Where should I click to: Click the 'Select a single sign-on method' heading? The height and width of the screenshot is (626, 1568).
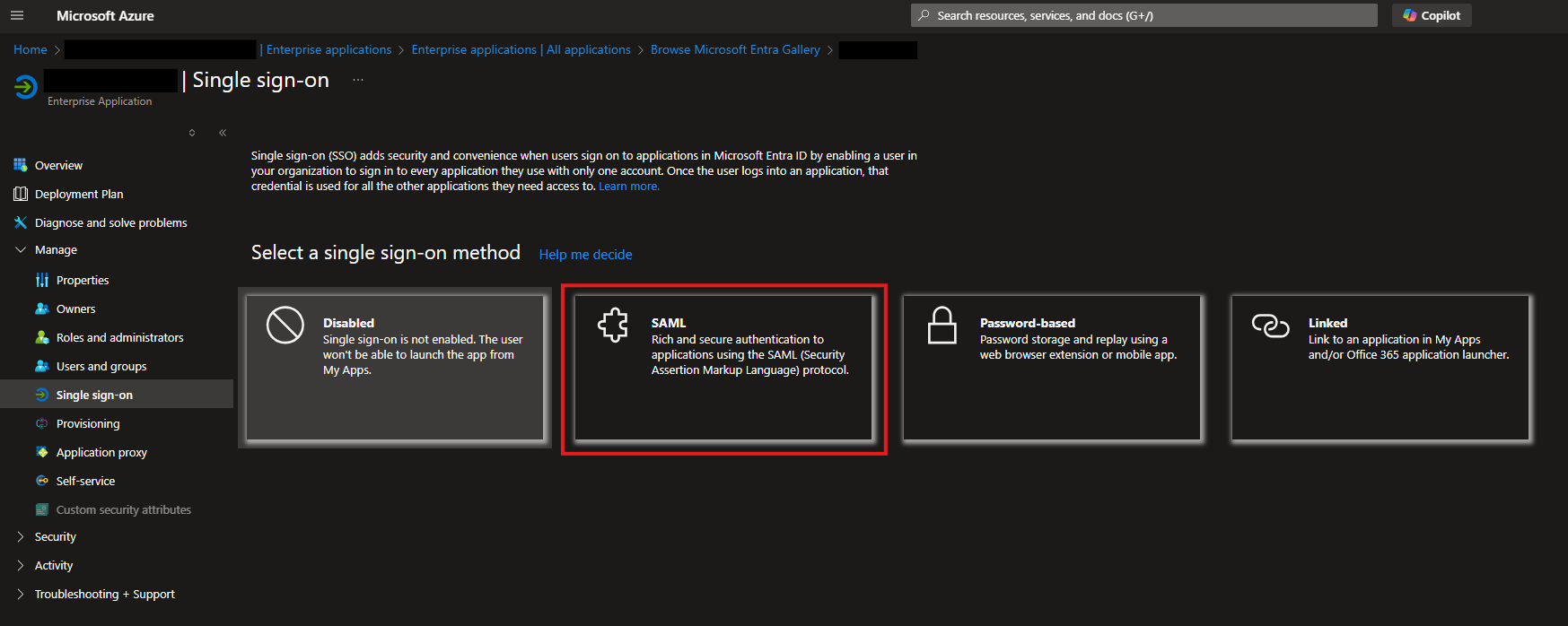tap(386, 253)
